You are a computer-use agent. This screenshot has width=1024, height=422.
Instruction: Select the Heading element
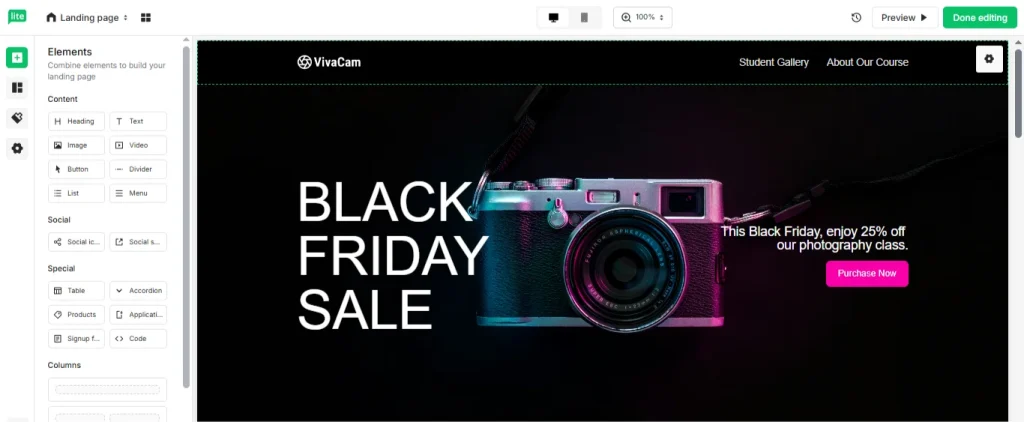pyautogui.click(x=76, y=122)
